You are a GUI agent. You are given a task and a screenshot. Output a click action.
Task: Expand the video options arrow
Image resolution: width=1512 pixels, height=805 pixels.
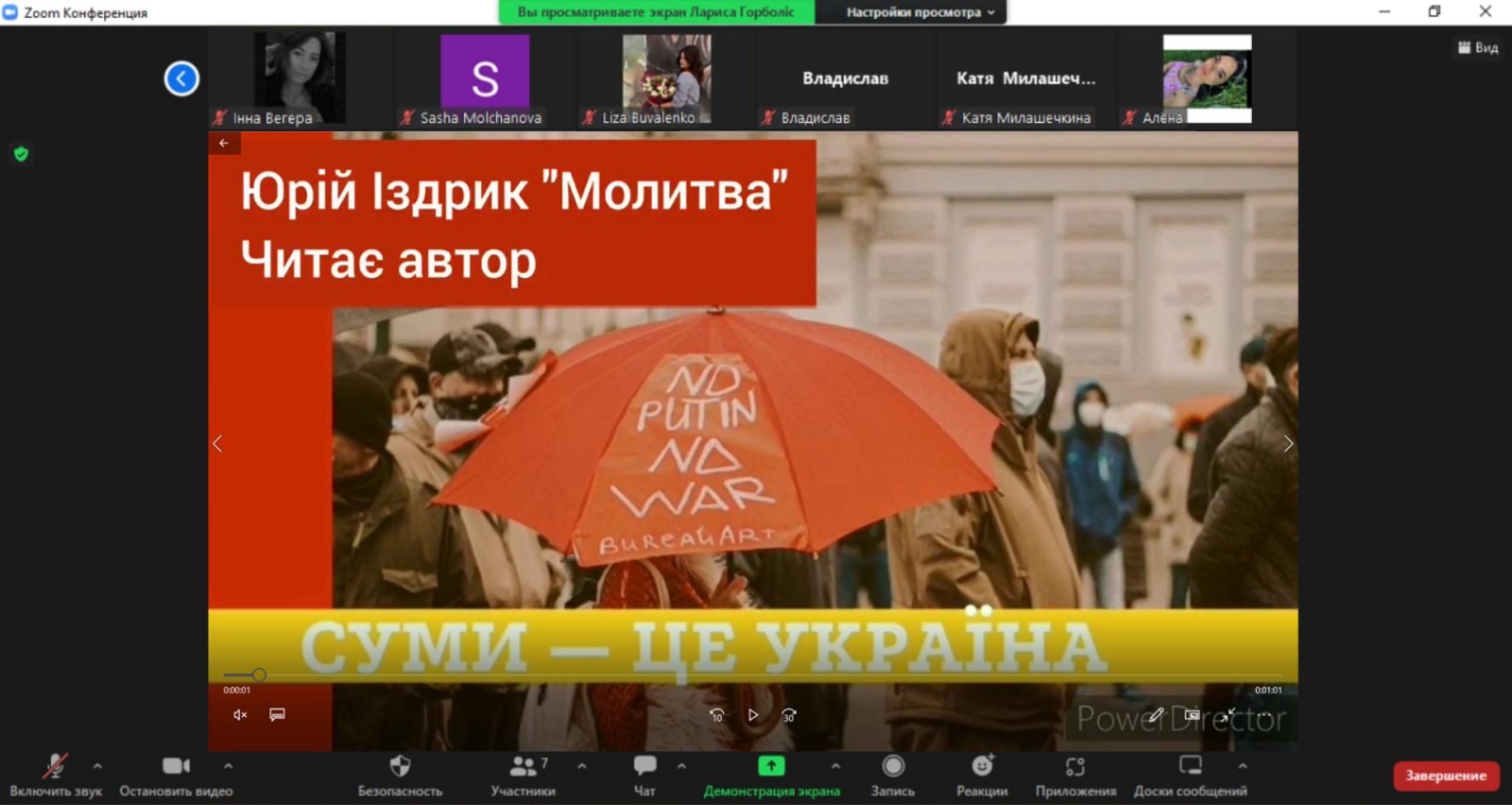[228, 766]
